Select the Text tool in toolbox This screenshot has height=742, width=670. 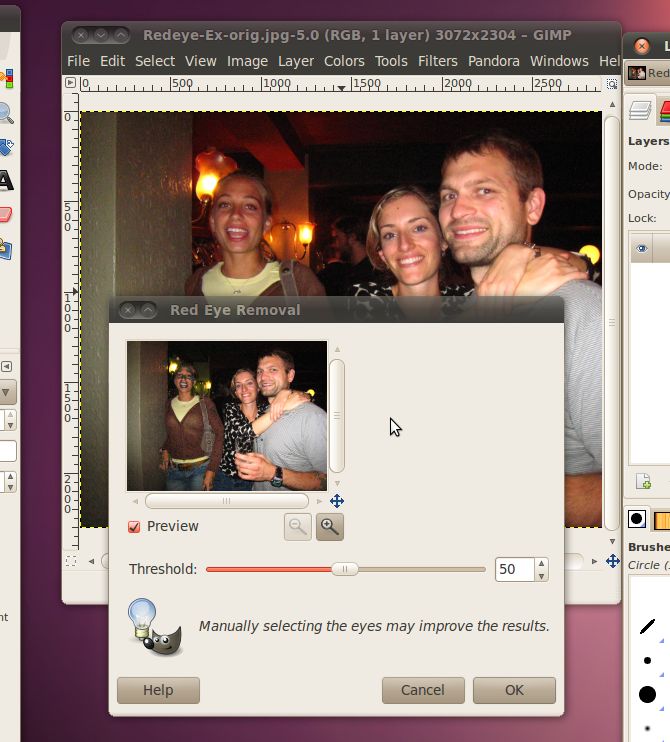click(6, 181)
